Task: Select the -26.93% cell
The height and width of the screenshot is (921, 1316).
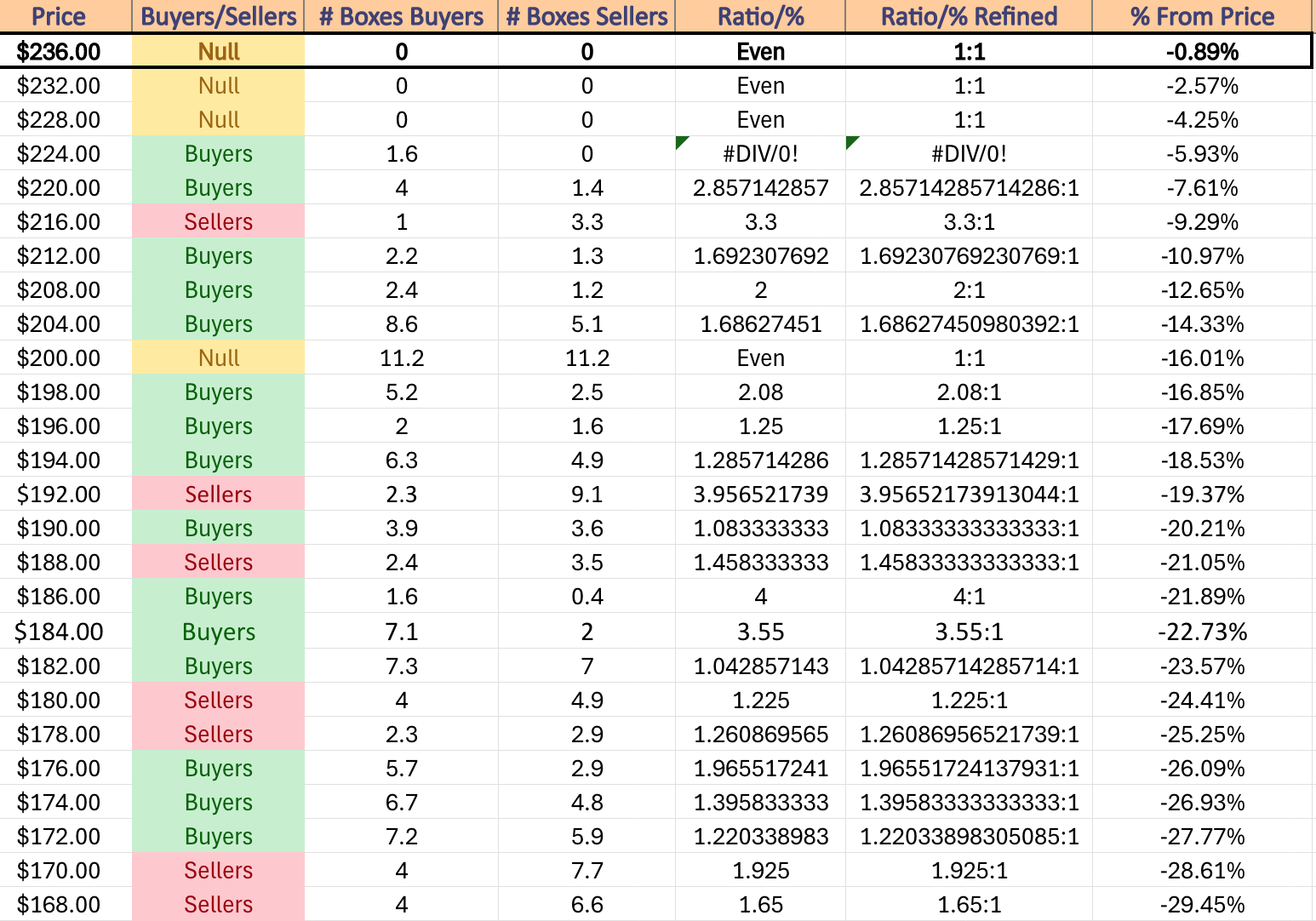Action: pyautogui.click(x=1202, y=802)
